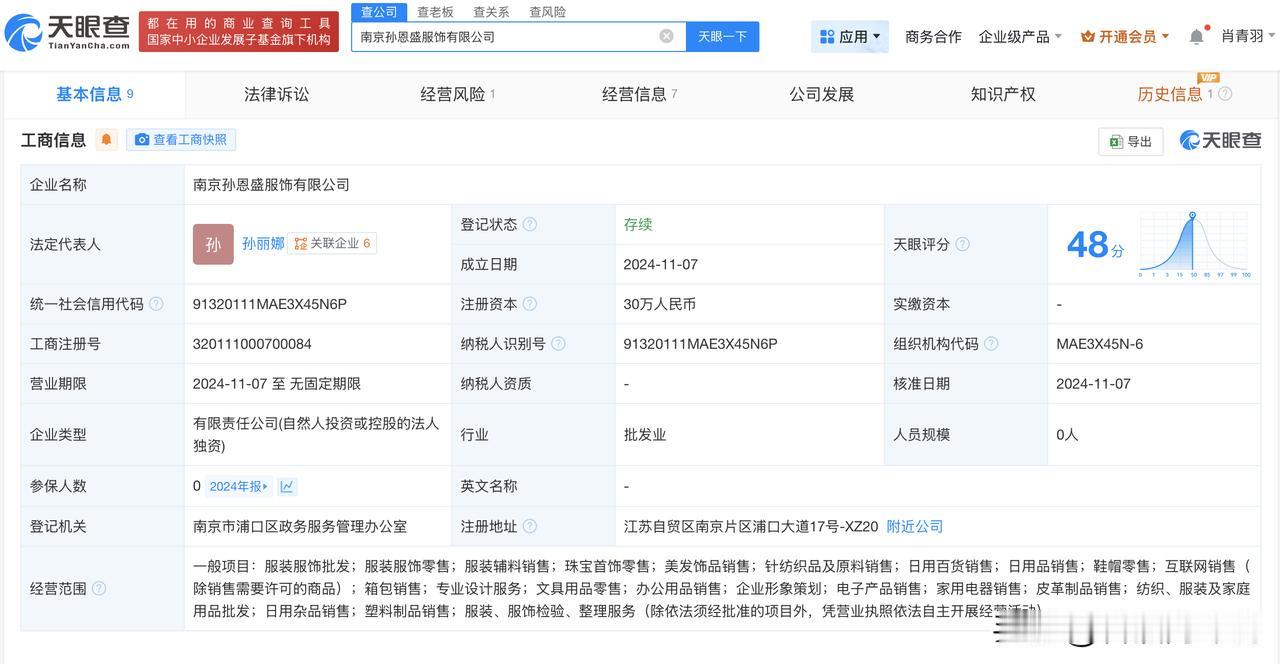Select registration number 320111000700084
Viewport: 1280px width, 664px height.
(252, 344)
